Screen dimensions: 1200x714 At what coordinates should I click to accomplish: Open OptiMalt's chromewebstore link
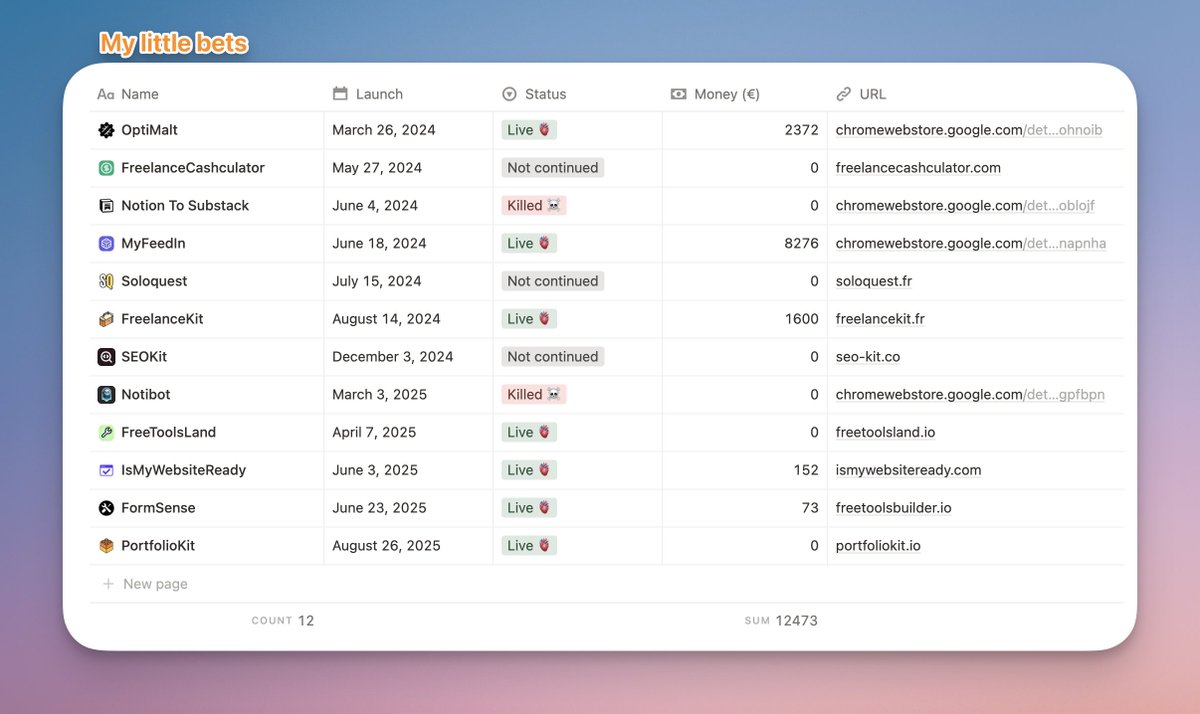969,130
